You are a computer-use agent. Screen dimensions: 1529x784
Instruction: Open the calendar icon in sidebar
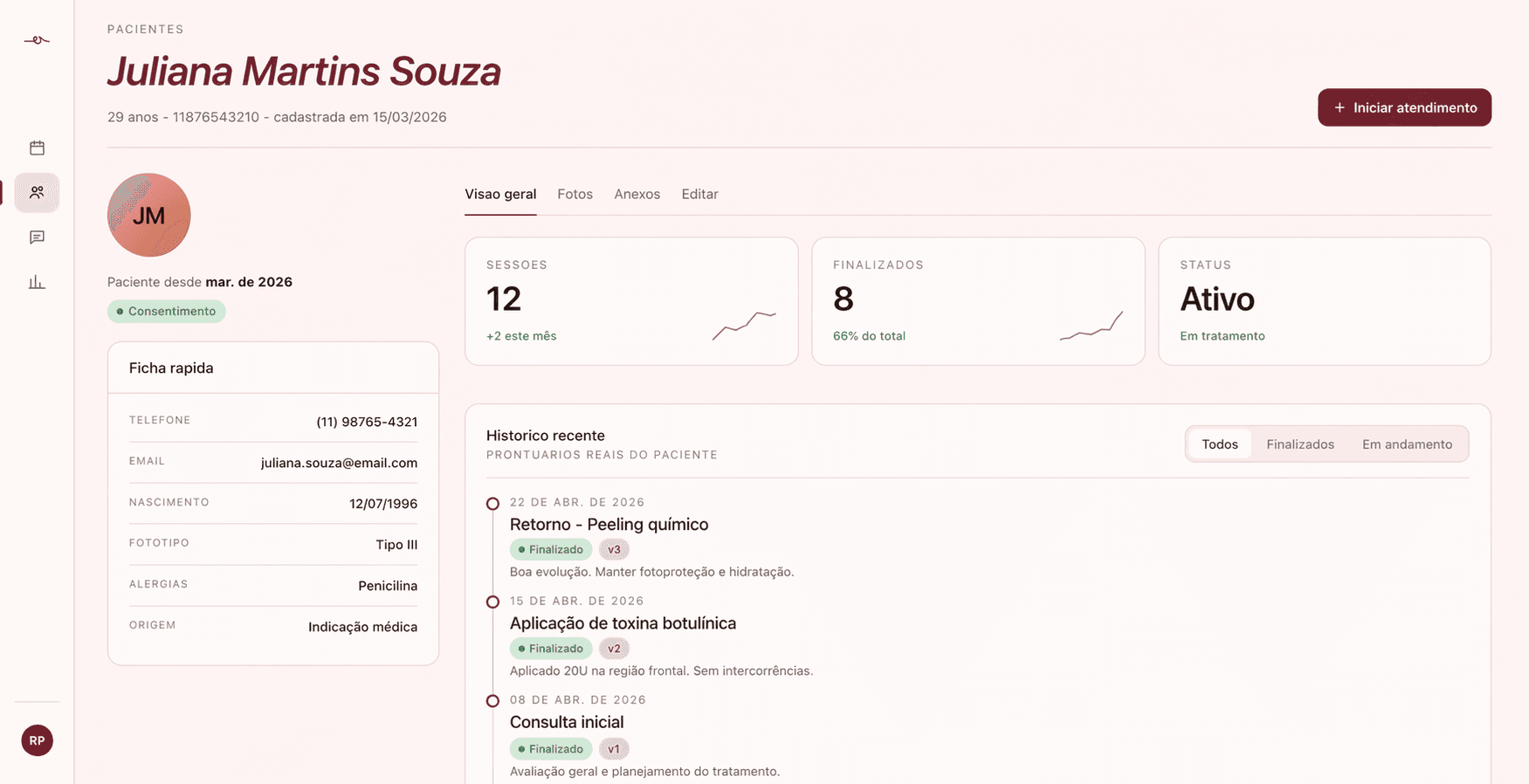pyautogui.click(x=37, y=148)
